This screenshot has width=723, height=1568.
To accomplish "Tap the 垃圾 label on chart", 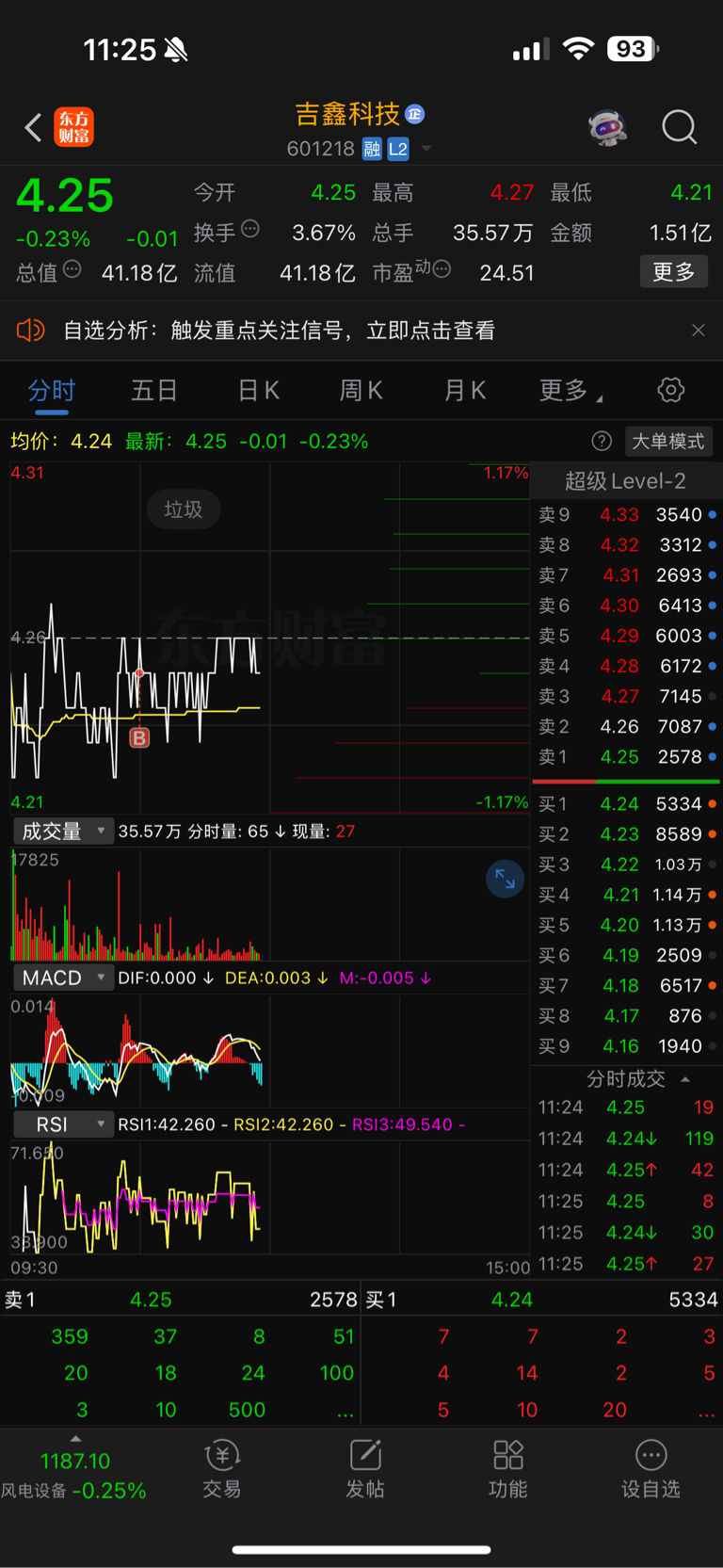I will [184, 509].
